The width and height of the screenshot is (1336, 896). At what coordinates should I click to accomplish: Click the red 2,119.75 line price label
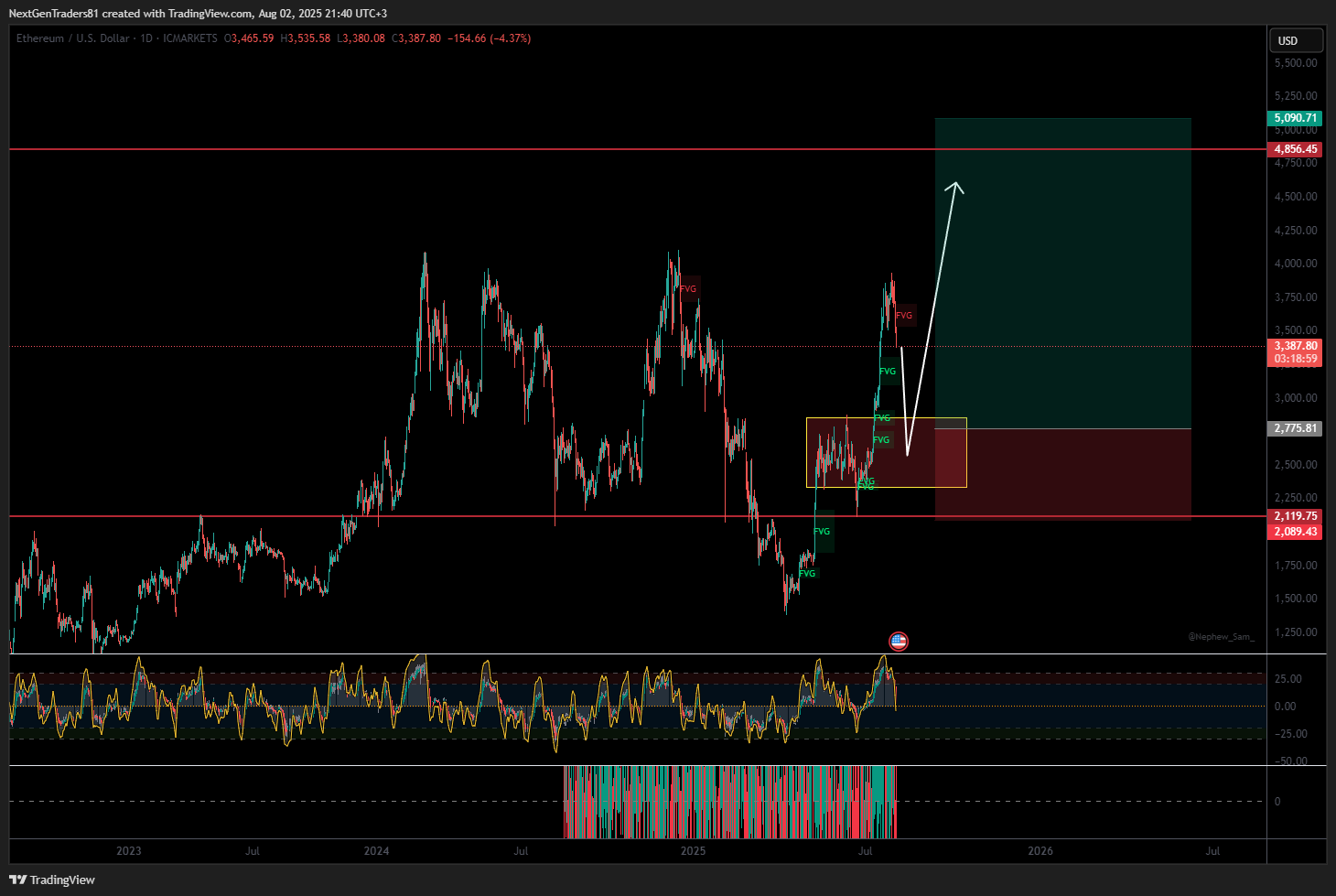coord(1296,516)
